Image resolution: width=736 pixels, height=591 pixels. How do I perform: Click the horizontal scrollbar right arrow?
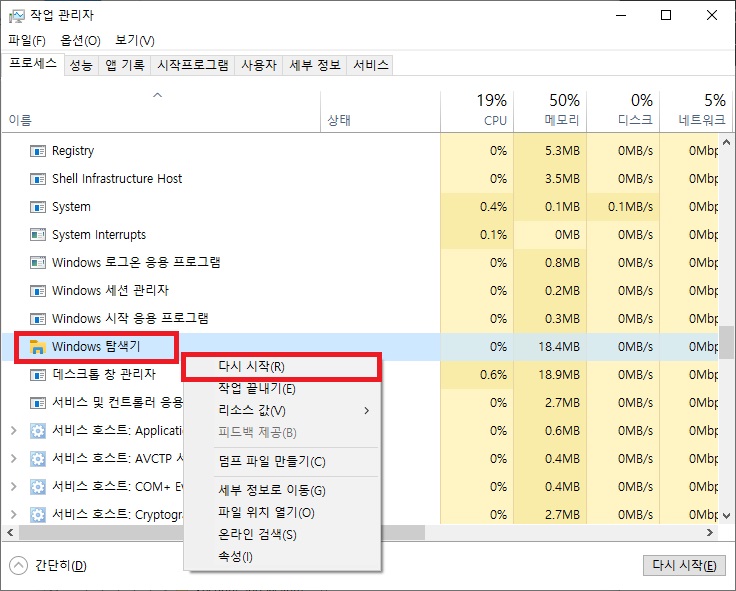(710, 533)
